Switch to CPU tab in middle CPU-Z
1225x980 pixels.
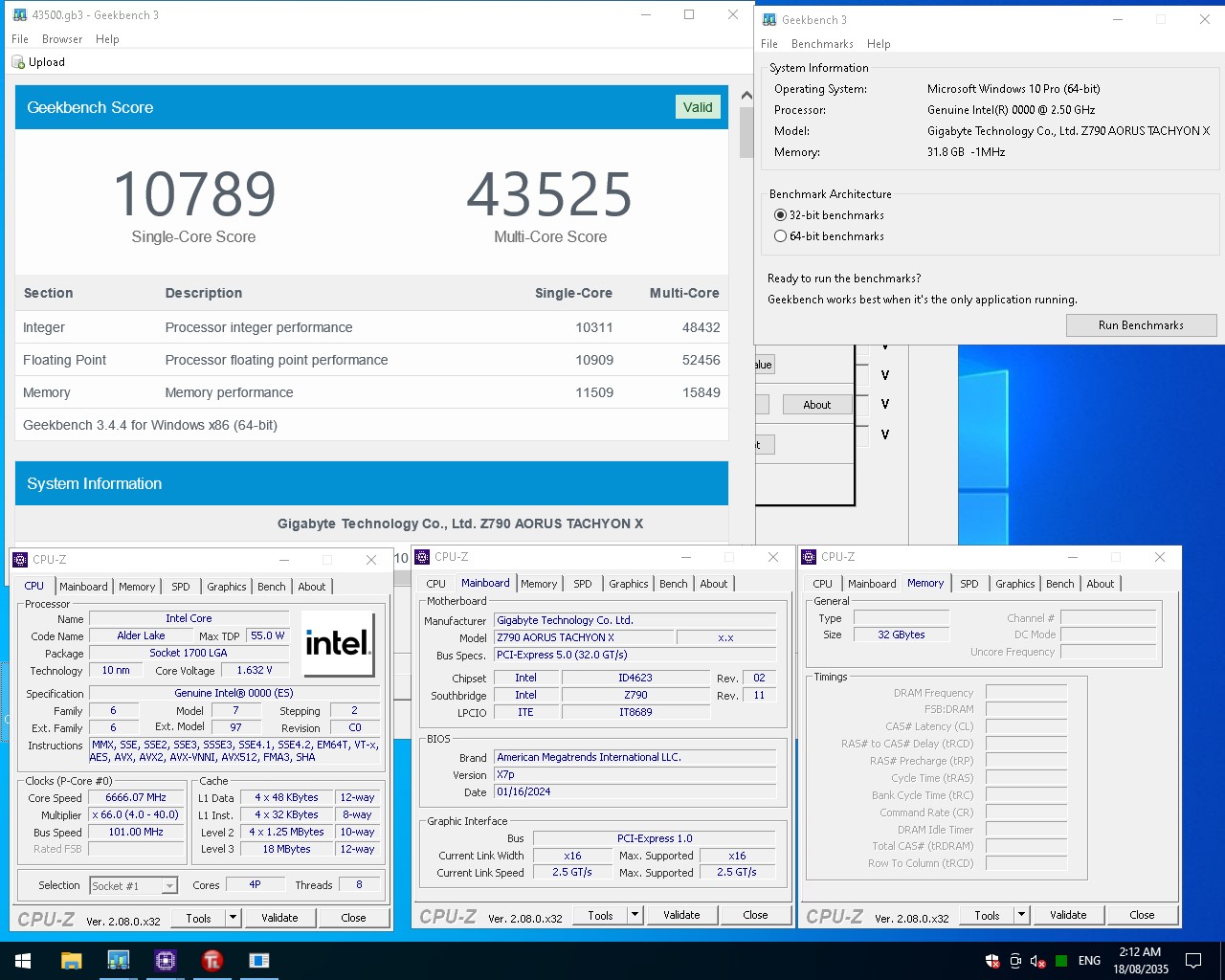[x=436, y=584]
